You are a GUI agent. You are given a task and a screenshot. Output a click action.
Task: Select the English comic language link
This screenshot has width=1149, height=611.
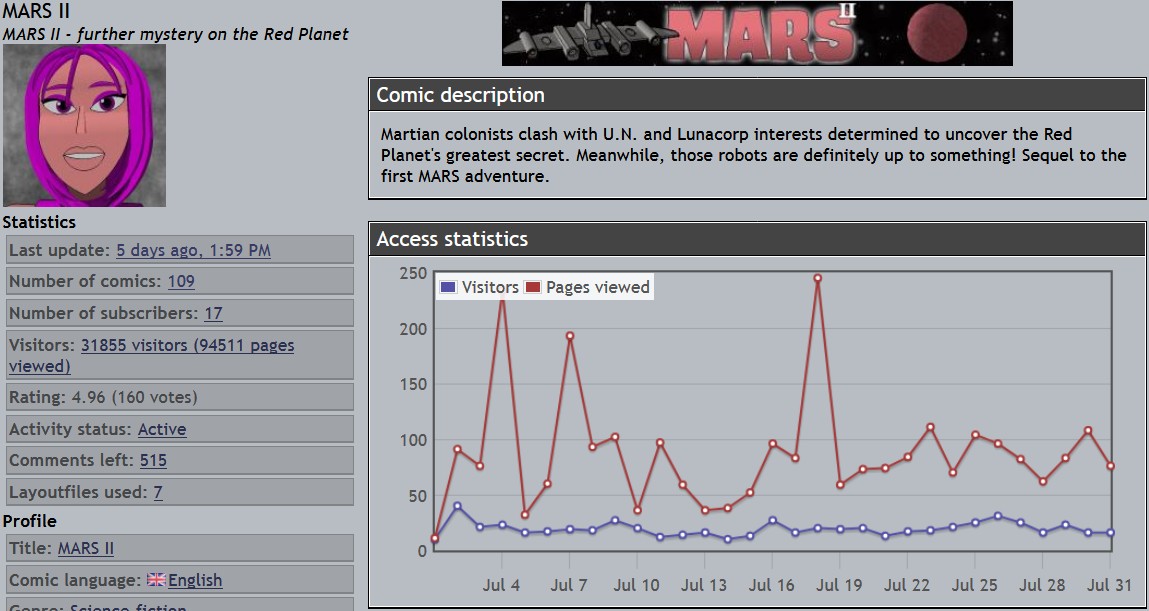(x=195, y=580)
